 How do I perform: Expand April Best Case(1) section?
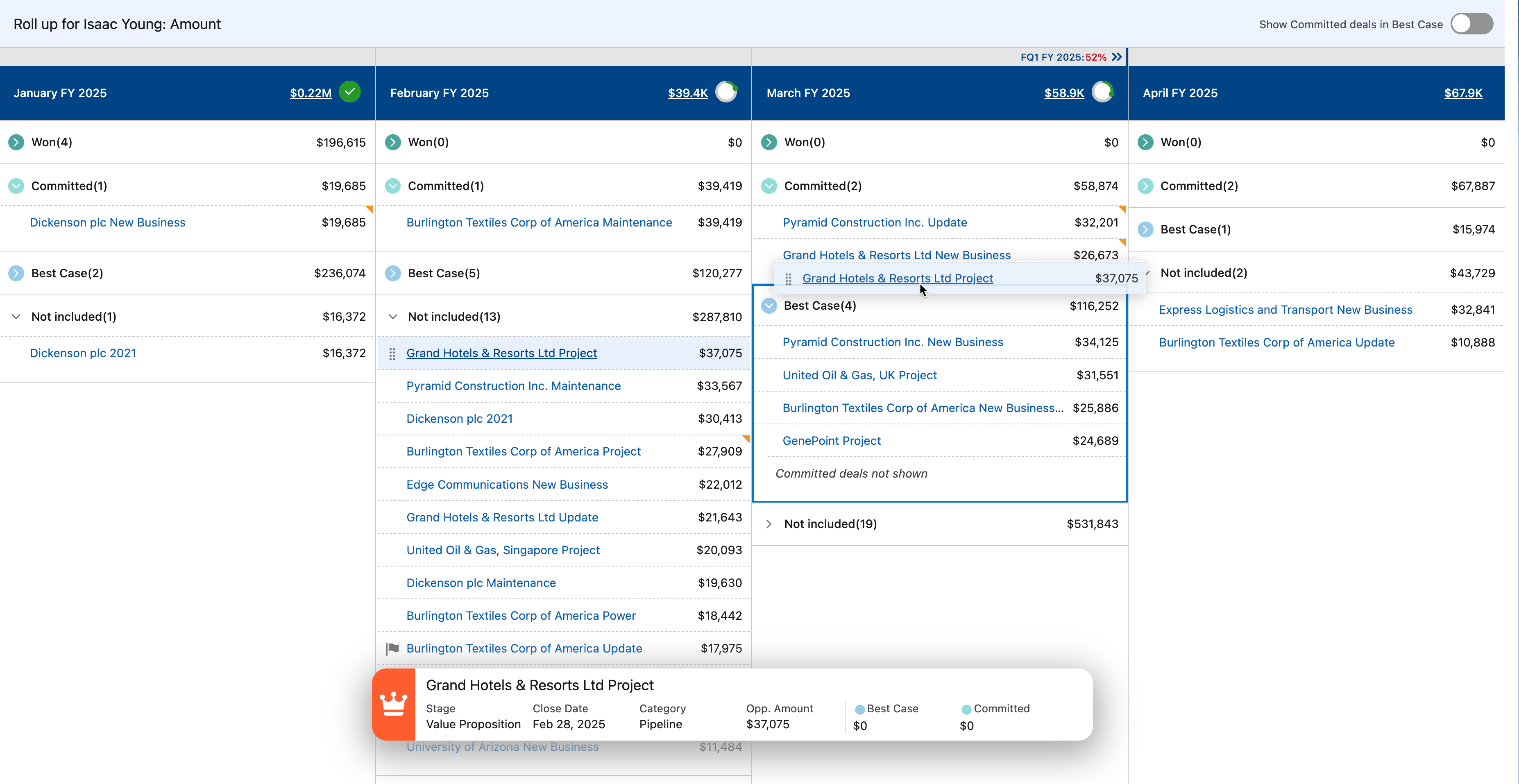click(1145, 230)
